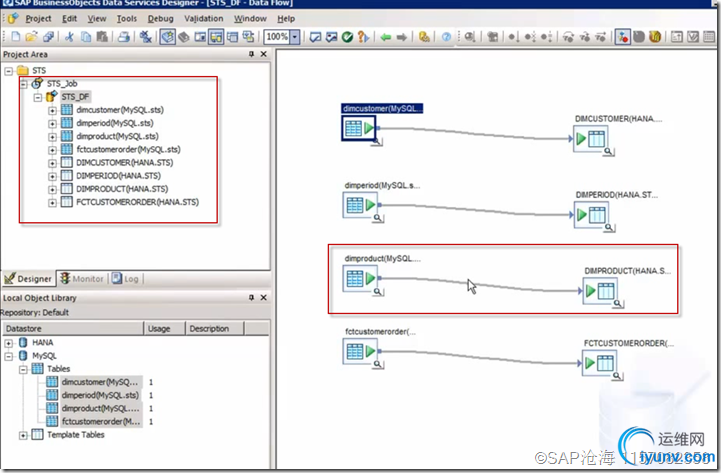Open the Help menu
Viewport: 721px width, 473px height.
coord(286,18)
